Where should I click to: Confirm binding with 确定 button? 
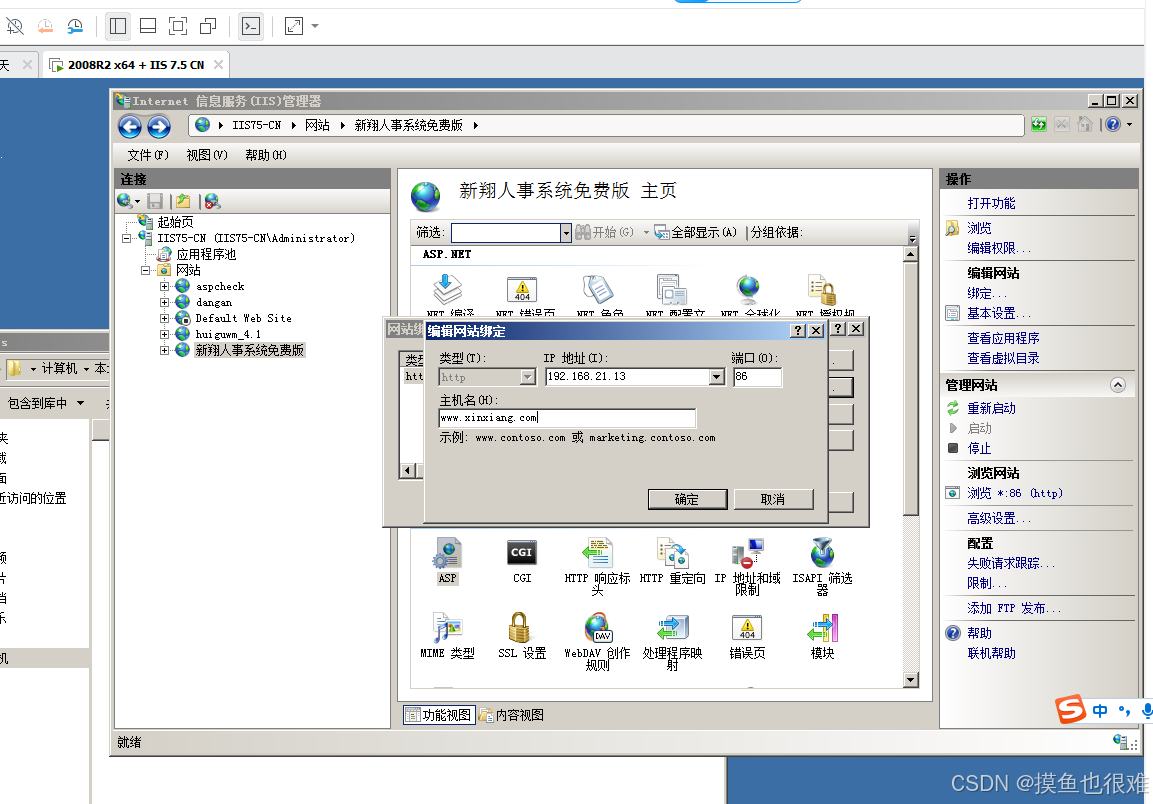tap(687, 499)
